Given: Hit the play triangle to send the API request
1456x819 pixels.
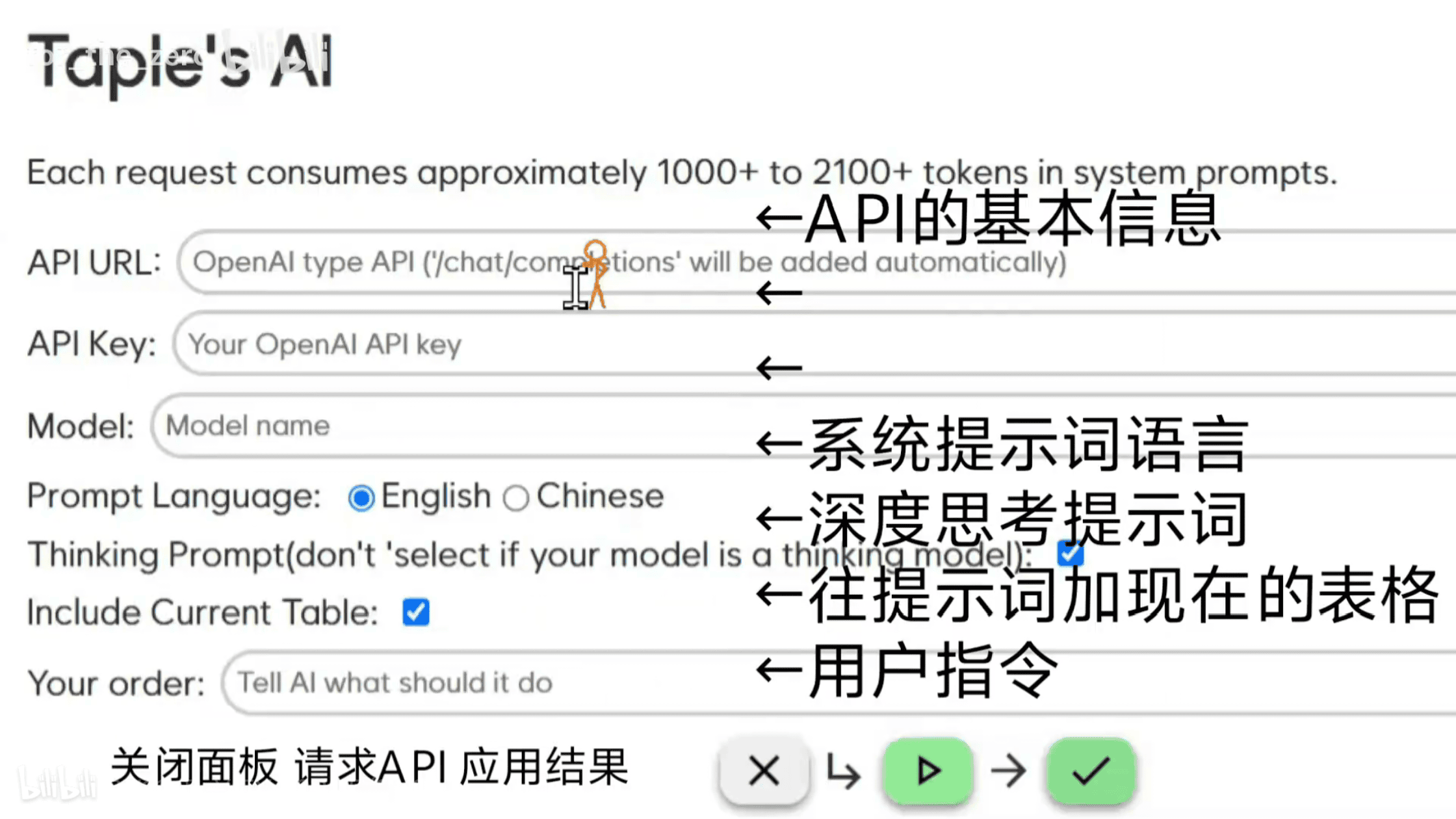Looking at the screenshot, I should click(x=928, y=771).
